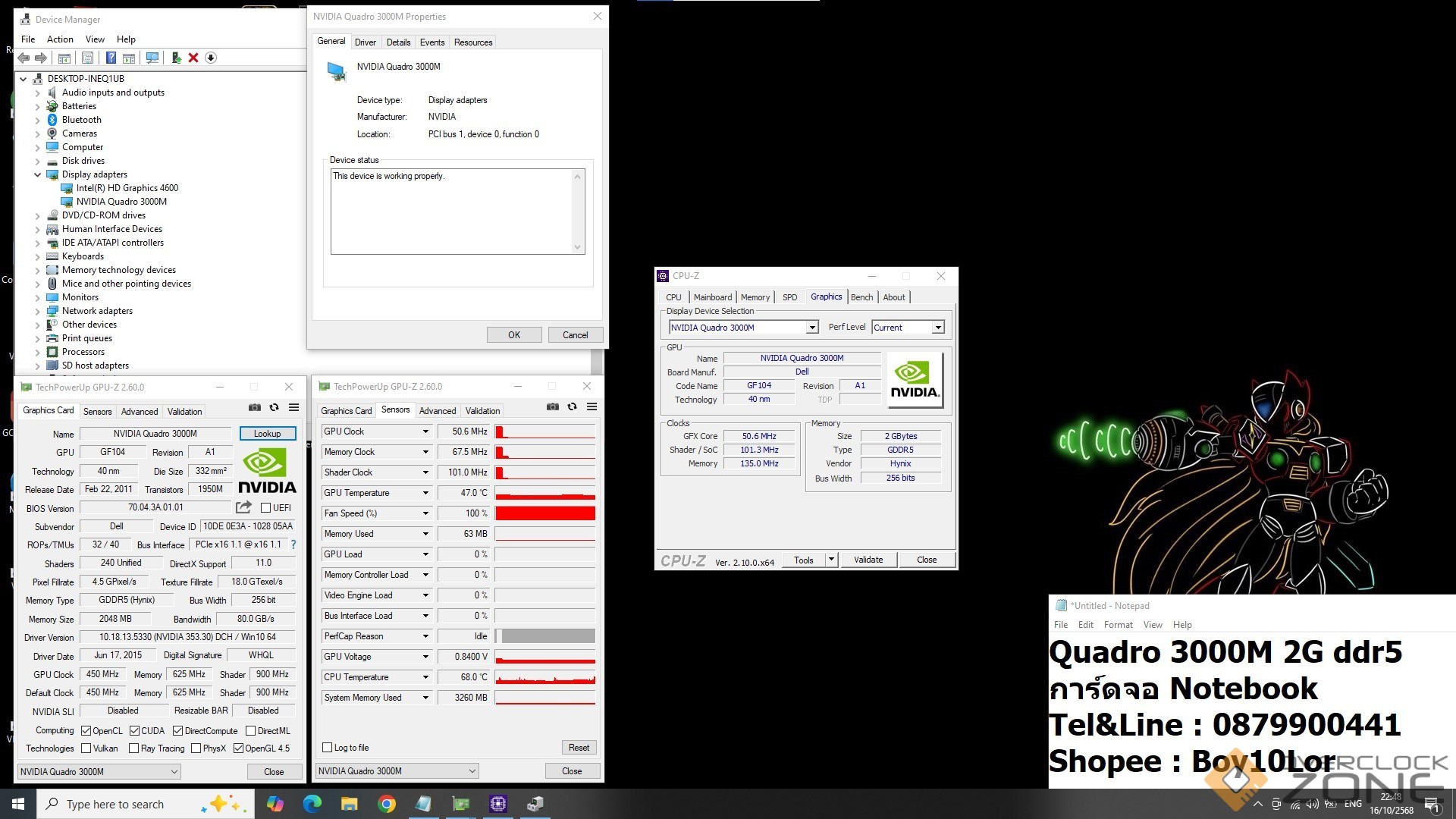
Task: Enable the UEFI checkbox
Action: coord(266,508)
